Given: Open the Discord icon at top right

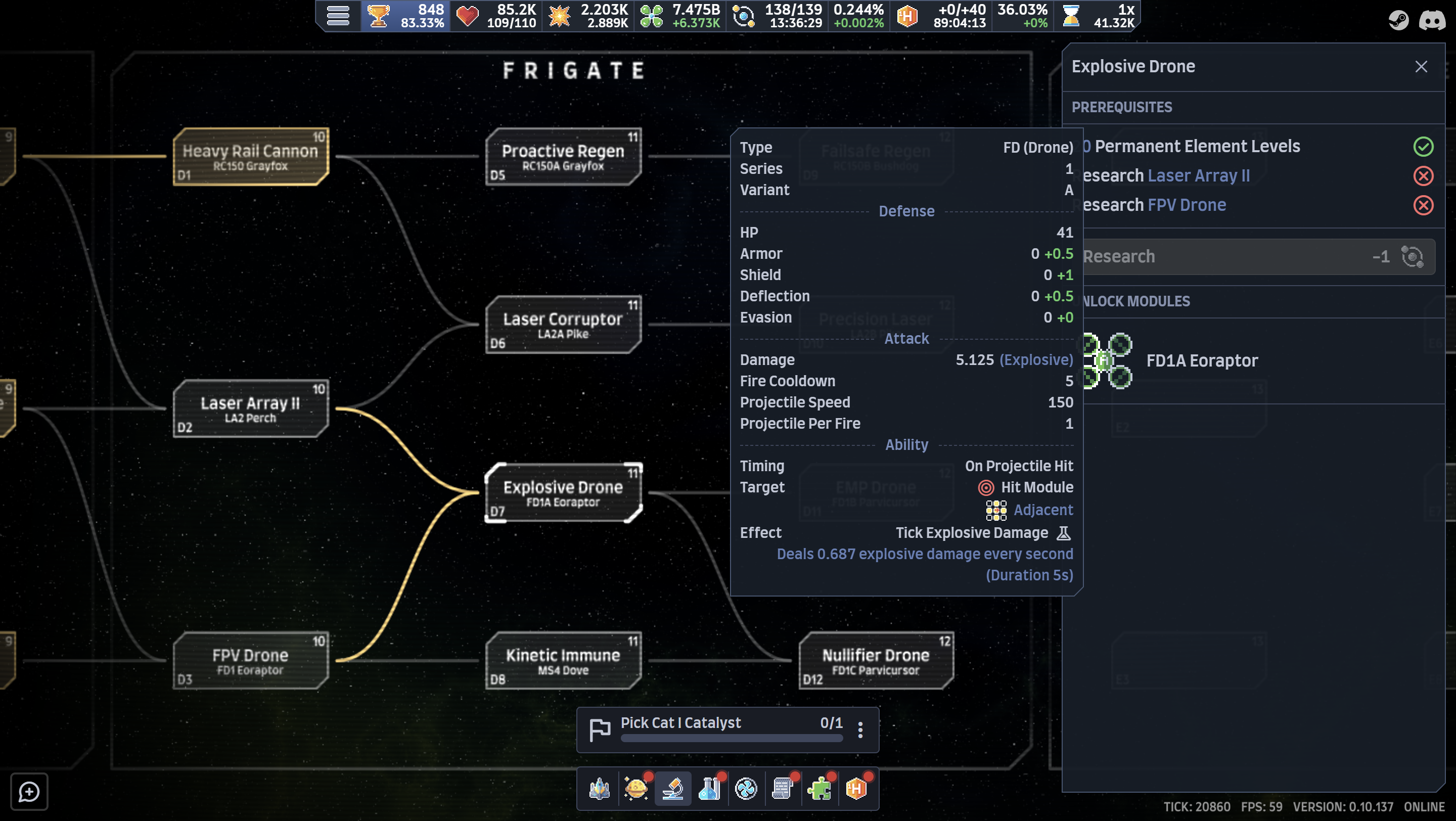Looking at the screenshot, I should point(1432,20).
